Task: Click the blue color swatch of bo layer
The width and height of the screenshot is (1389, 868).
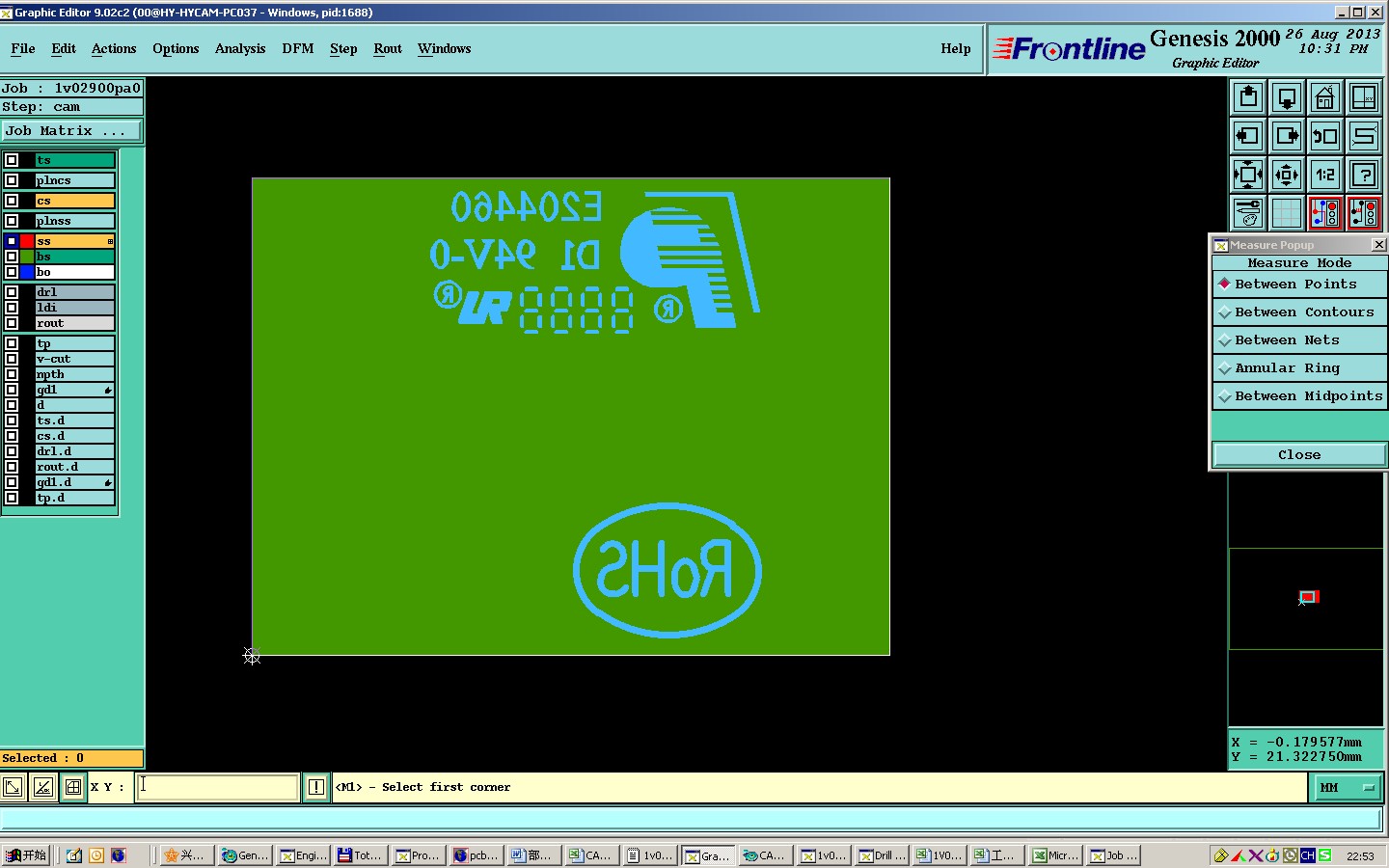Action: [x=27, y=272]
